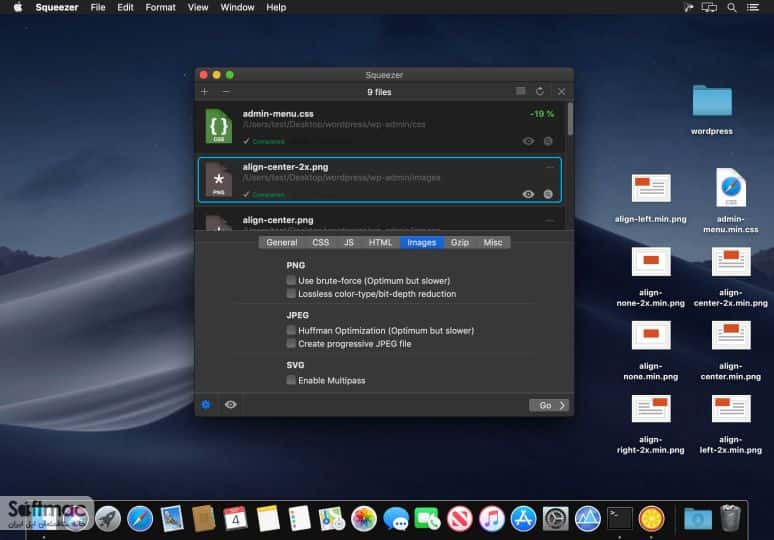Image resolution: width=774 pixels, height=540 pixels.
Task: Preview admin-menu.css with its eye icon
Action: click(528, 141)
